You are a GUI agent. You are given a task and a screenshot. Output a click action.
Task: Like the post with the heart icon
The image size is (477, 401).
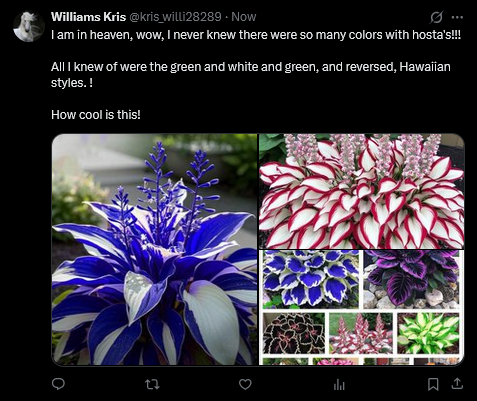[245, 384]
